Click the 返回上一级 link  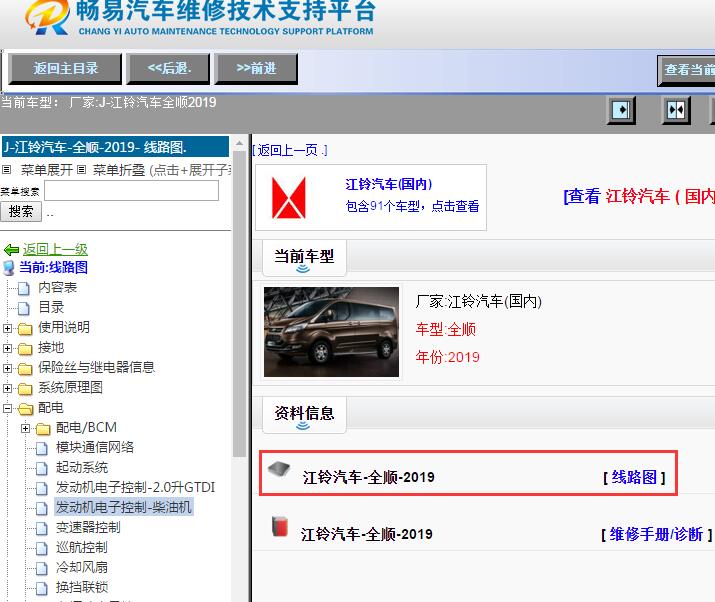(x=55, y=249)
